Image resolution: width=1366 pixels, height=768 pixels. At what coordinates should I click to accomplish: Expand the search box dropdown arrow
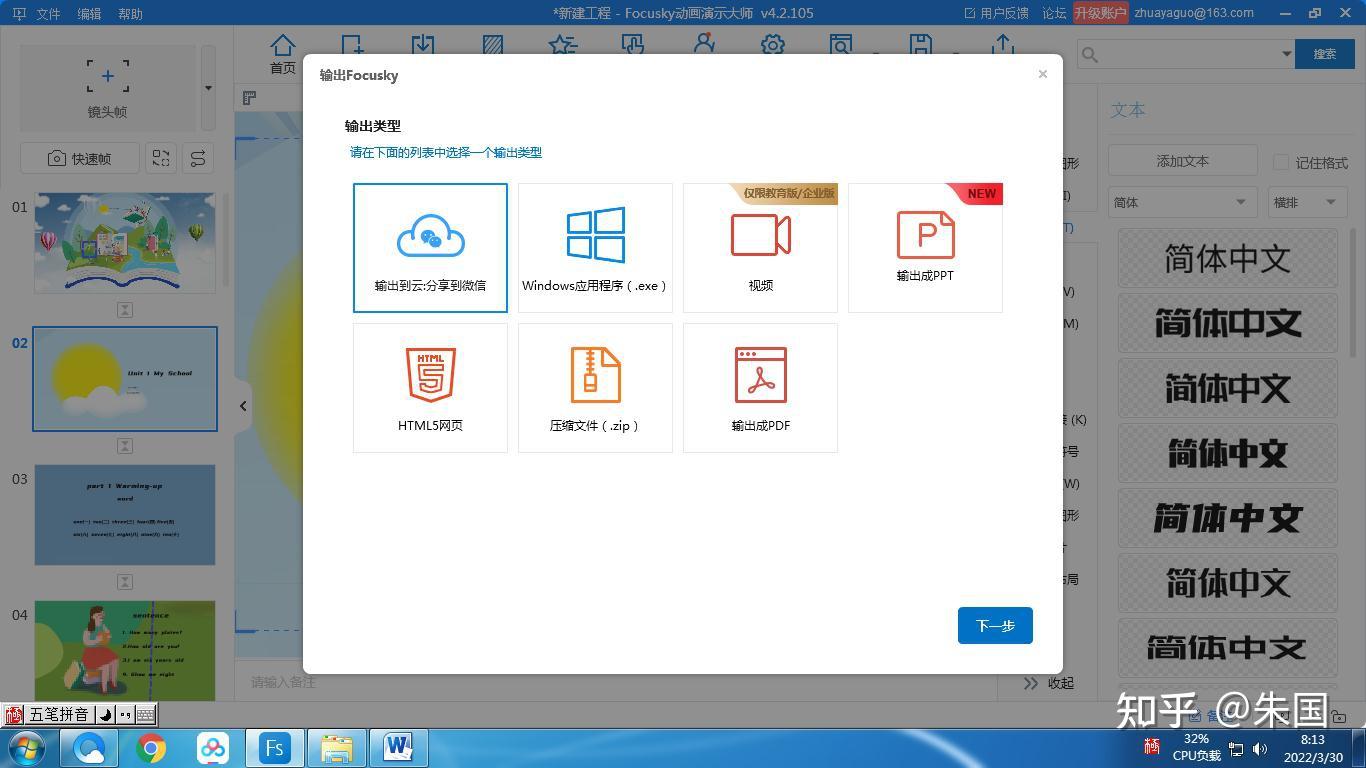click(x=1287, y=54)
